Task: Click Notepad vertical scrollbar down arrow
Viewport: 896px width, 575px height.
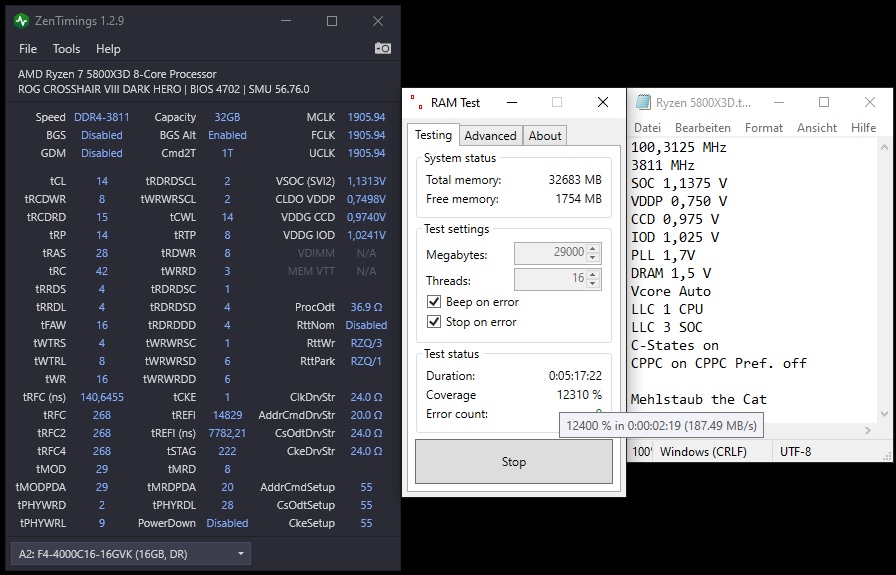Action: tap(884, 413)
